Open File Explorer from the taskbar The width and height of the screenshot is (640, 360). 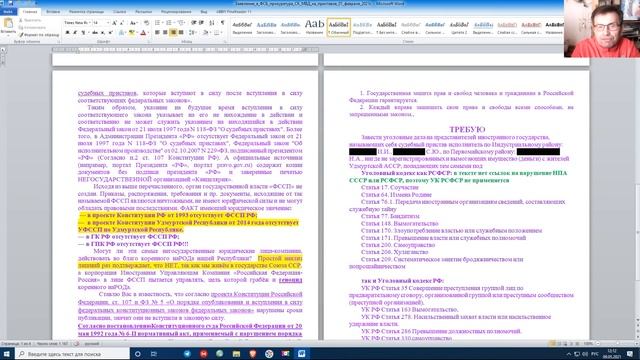tap(236, 353)
